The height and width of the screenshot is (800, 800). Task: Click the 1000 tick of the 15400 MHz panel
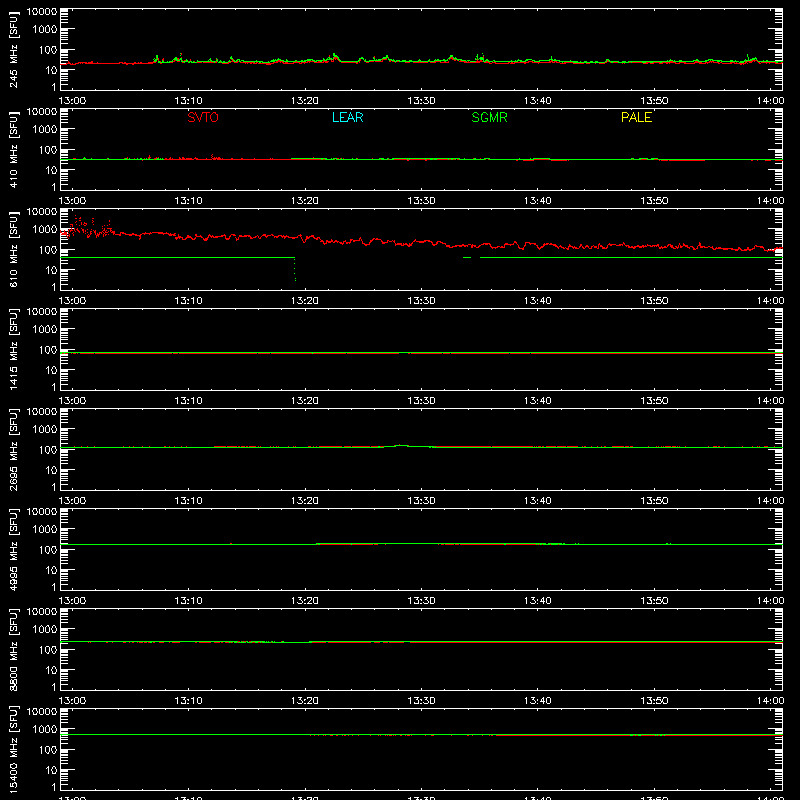pyautogui.click(x=45, y=730)
